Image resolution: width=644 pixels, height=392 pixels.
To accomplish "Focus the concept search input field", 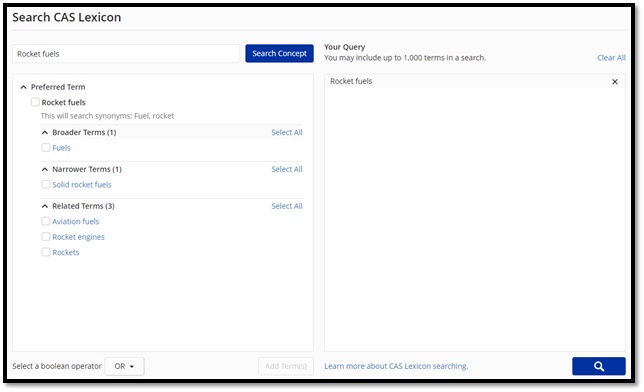I will [126, 54].
